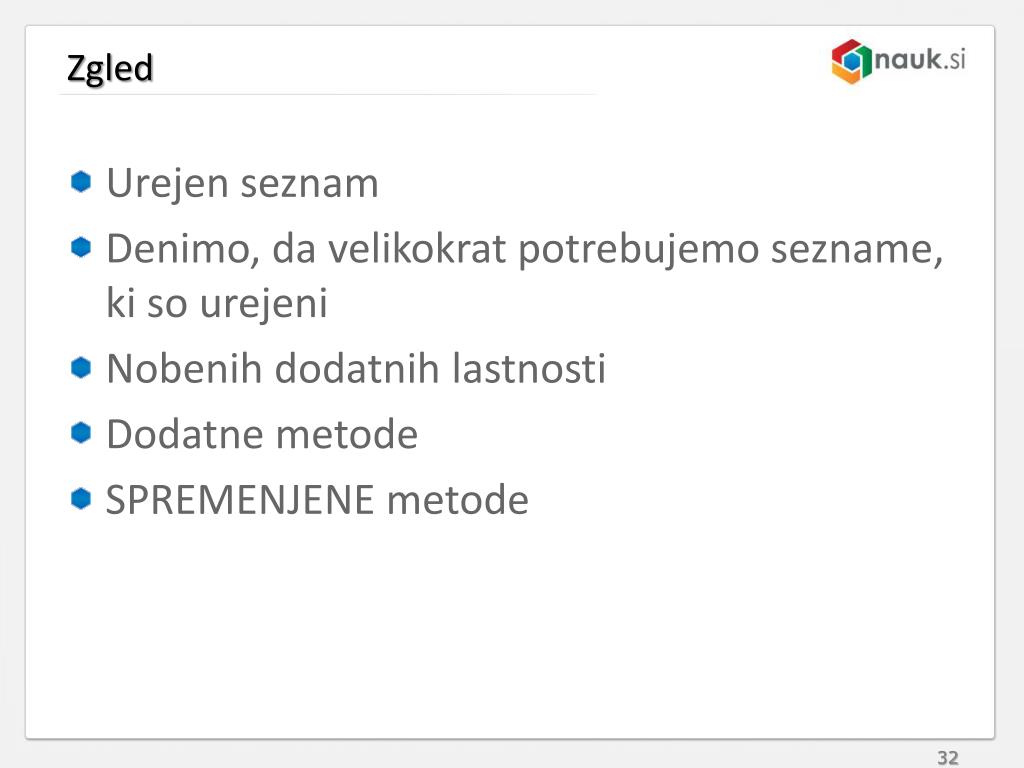This screenshot has width=1024, height=768.
Task: Click the word velikokrat
Action: pos(417,249)
